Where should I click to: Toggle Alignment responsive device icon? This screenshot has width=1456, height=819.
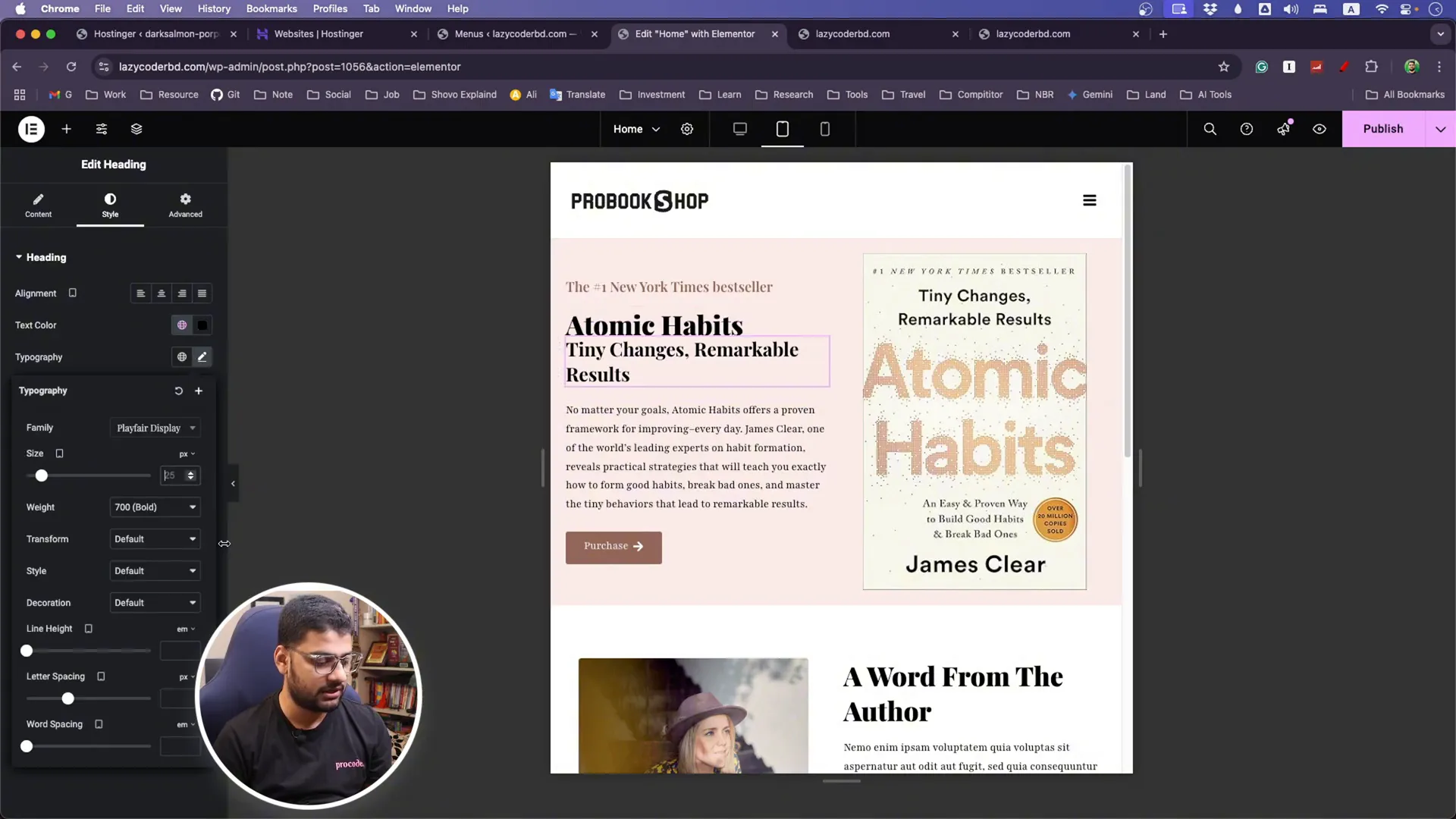(x=73, y=293)
